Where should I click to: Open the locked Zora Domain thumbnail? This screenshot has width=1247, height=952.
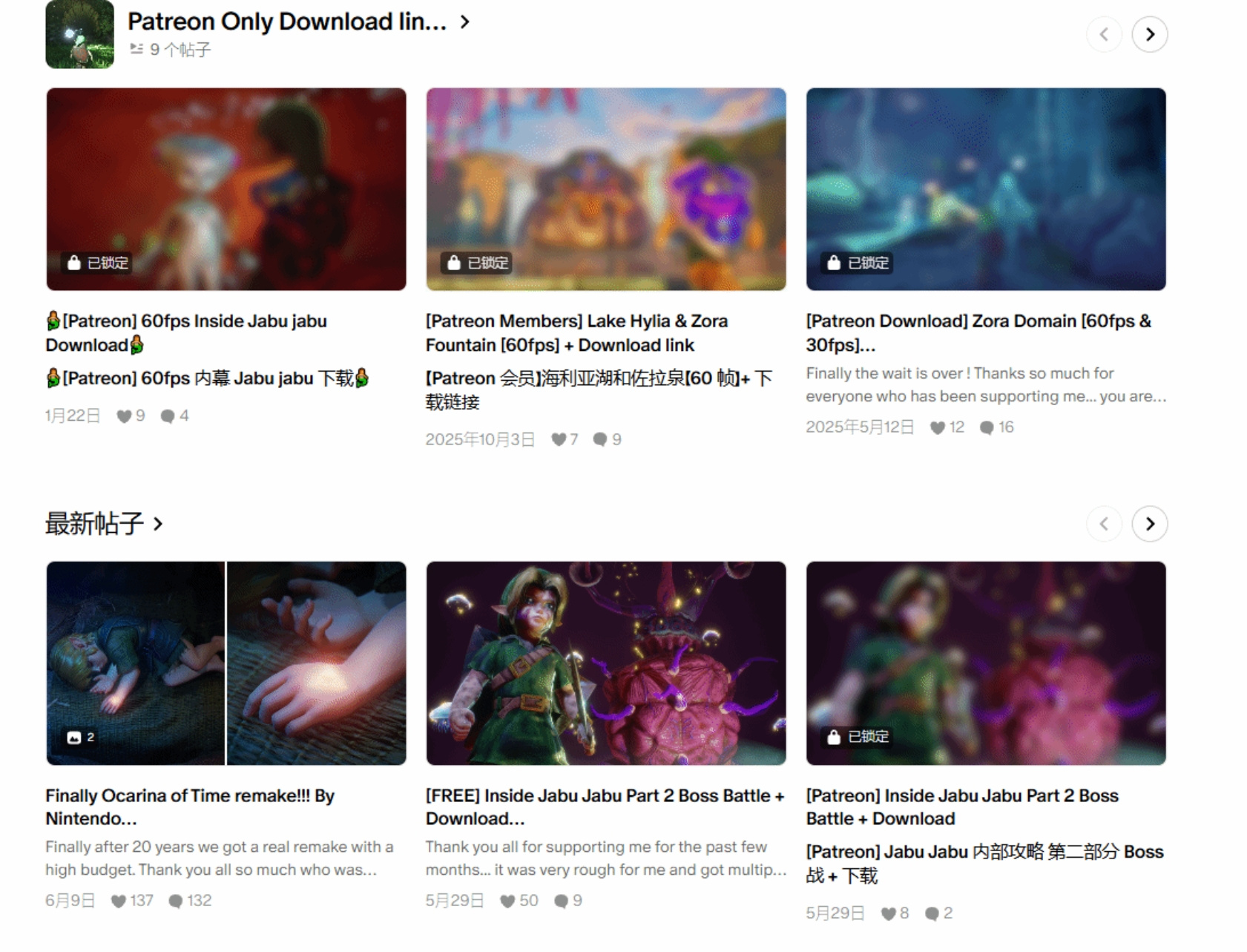[x=986, y=189]
